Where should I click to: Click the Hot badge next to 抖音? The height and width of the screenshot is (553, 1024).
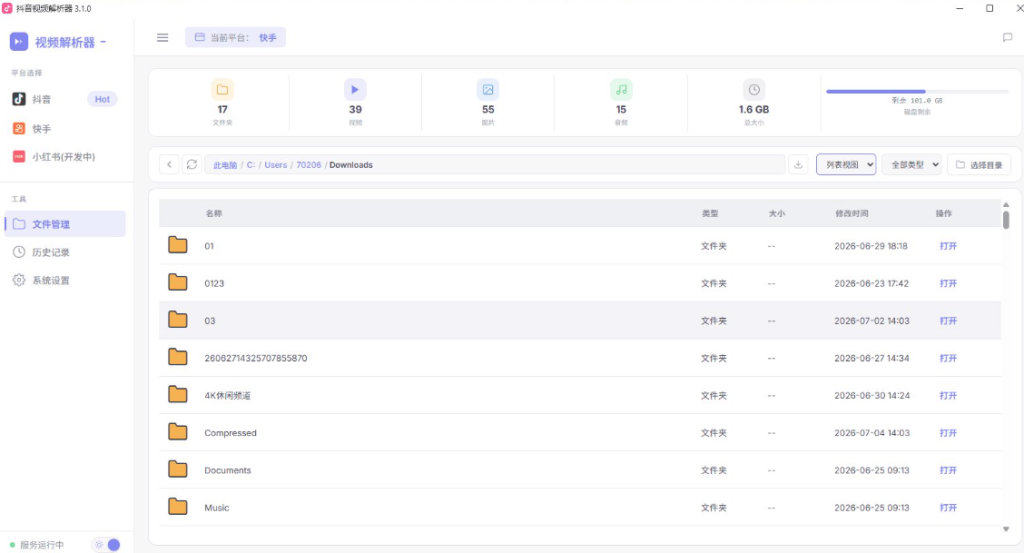pyautogui.click(x=103, y=99)
